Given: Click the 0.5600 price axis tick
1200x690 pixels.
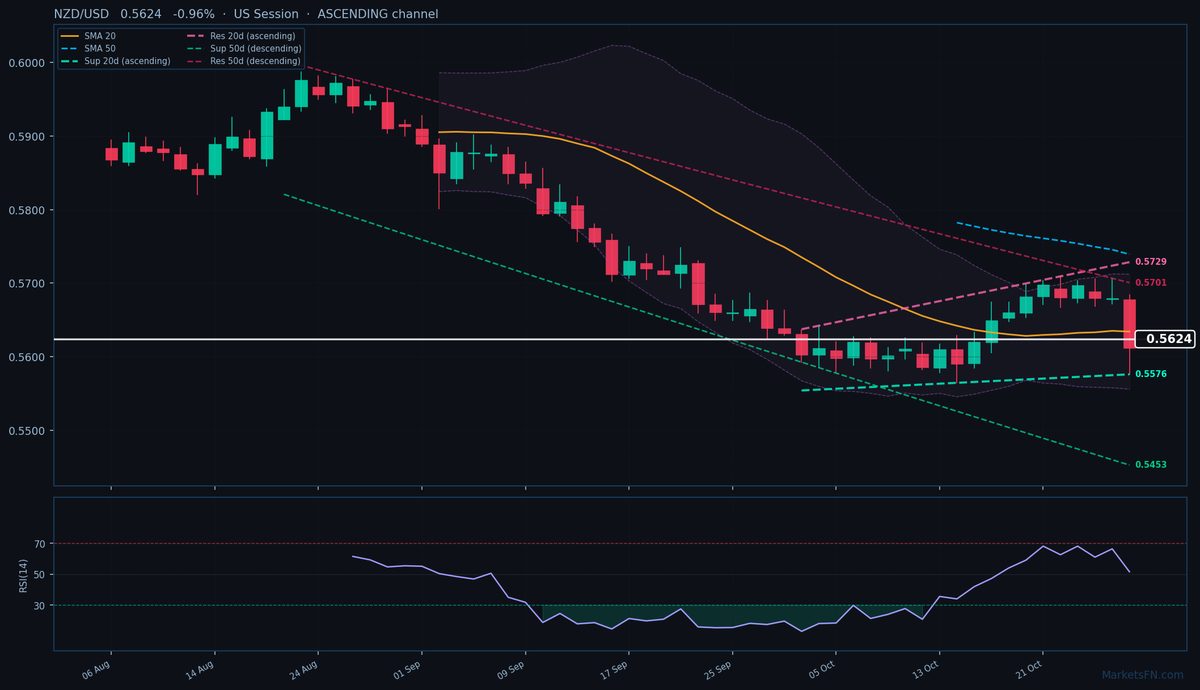Looking at the screenshot, I should [29, 358].
